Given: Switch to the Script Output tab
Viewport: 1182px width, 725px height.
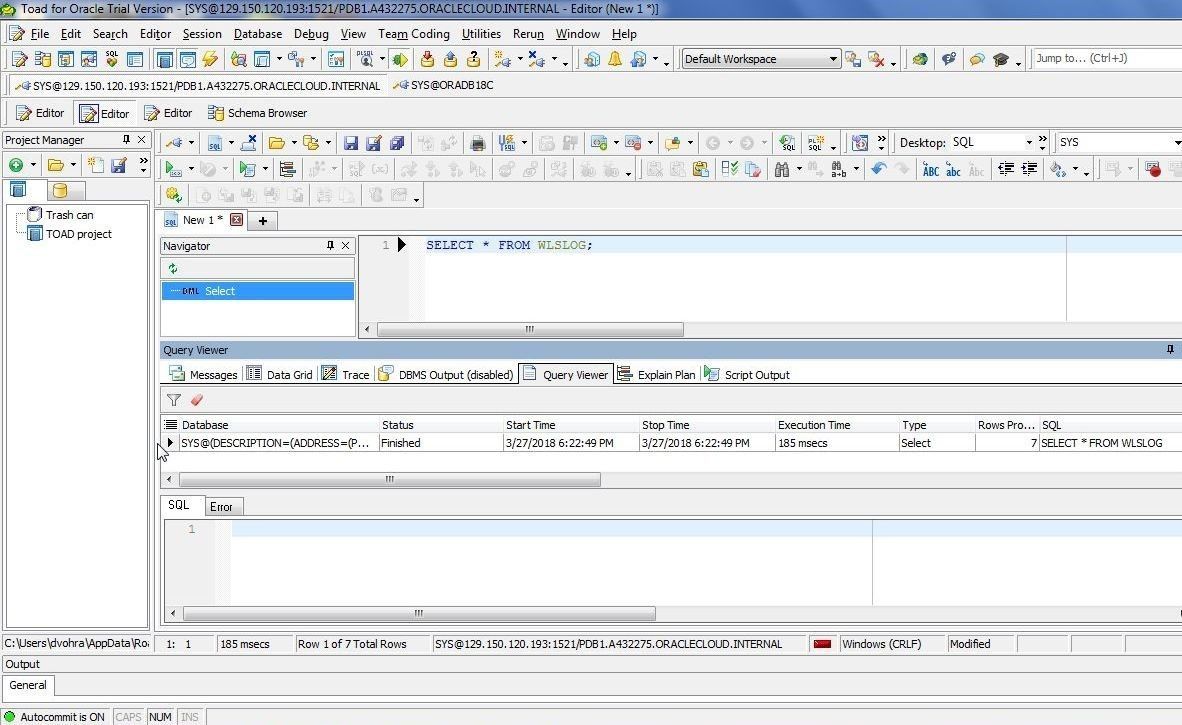Looking at the screenshot, I should pos(747,375).
